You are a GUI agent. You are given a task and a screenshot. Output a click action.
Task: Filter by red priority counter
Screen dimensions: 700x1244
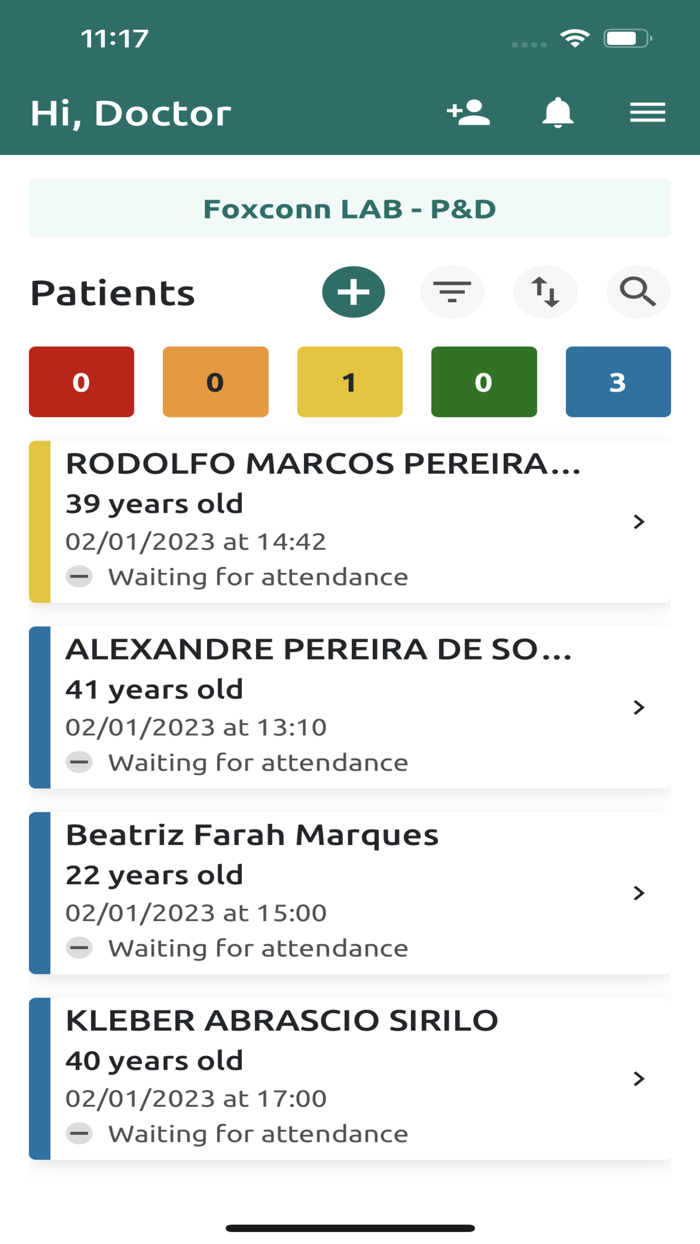[x=81, y=382]
